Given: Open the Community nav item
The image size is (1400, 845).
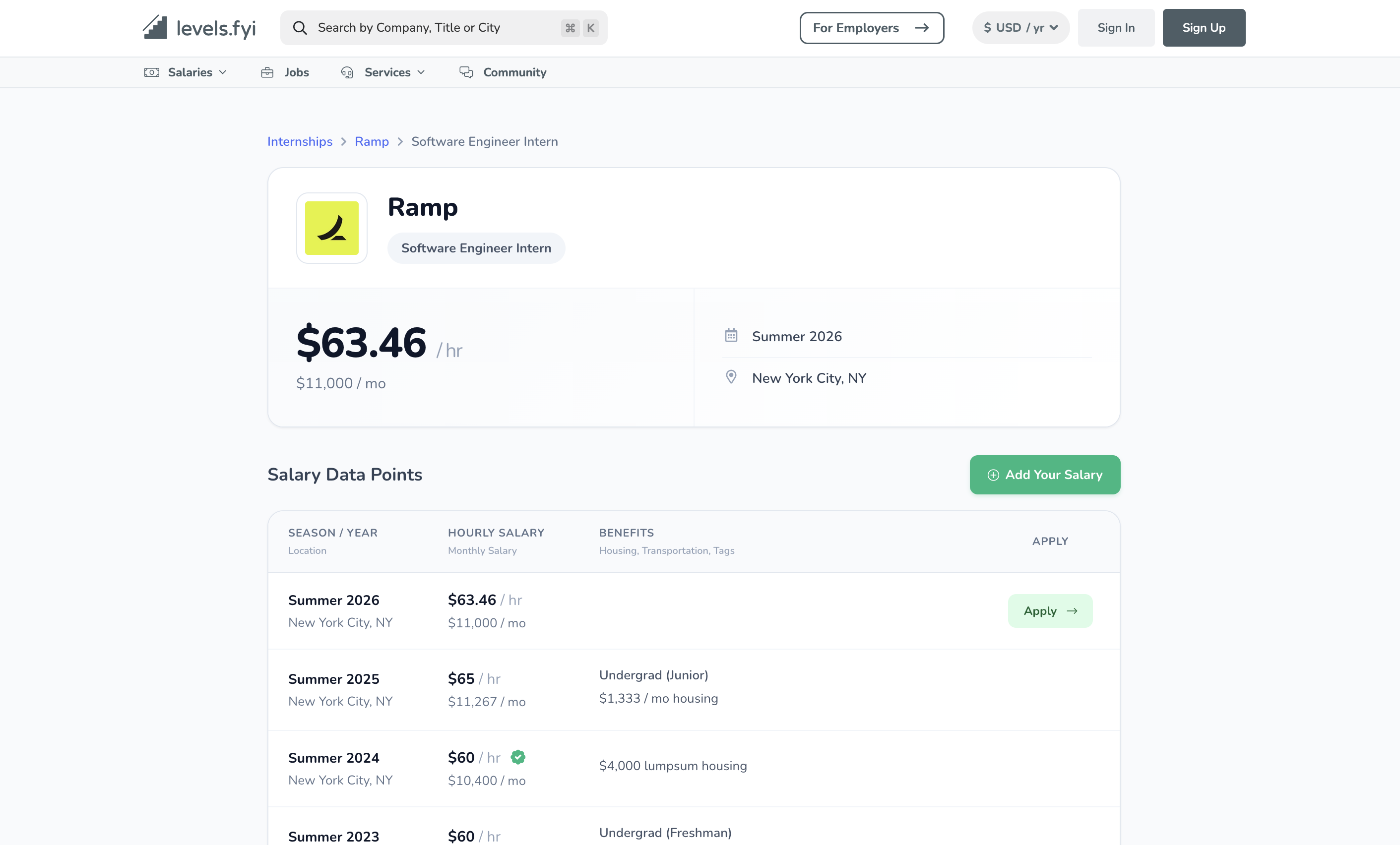Looking at the screenshot, I should 514,73.
